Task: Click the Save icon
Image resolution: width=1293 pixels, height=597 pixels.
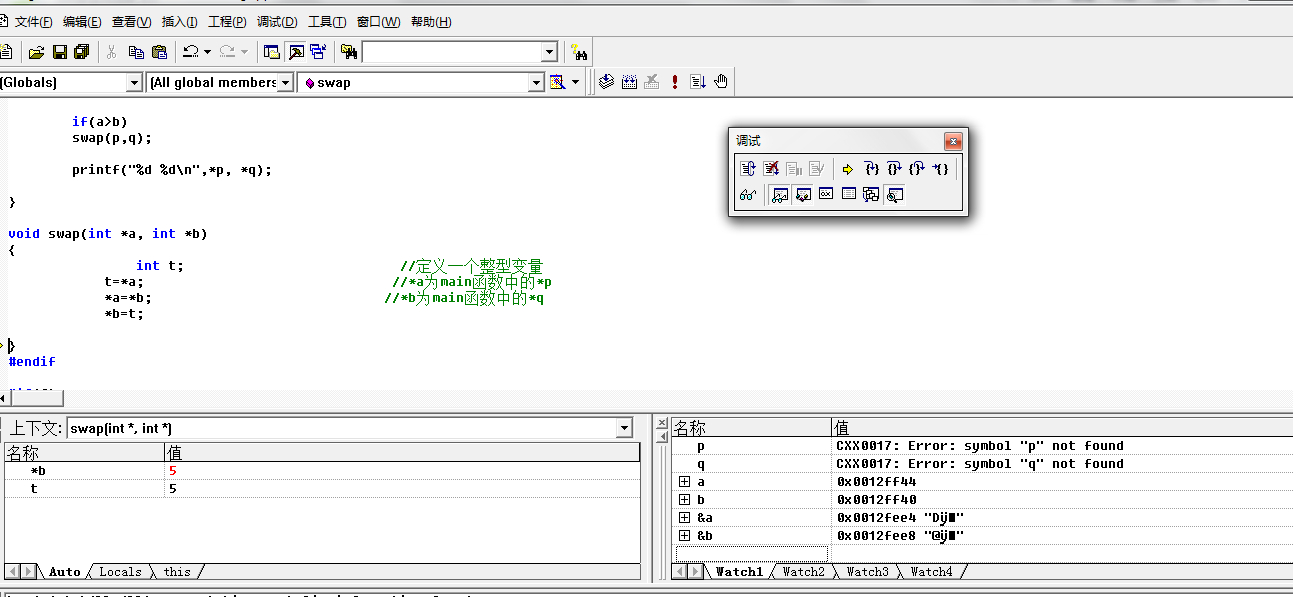Action: point(59,52)
